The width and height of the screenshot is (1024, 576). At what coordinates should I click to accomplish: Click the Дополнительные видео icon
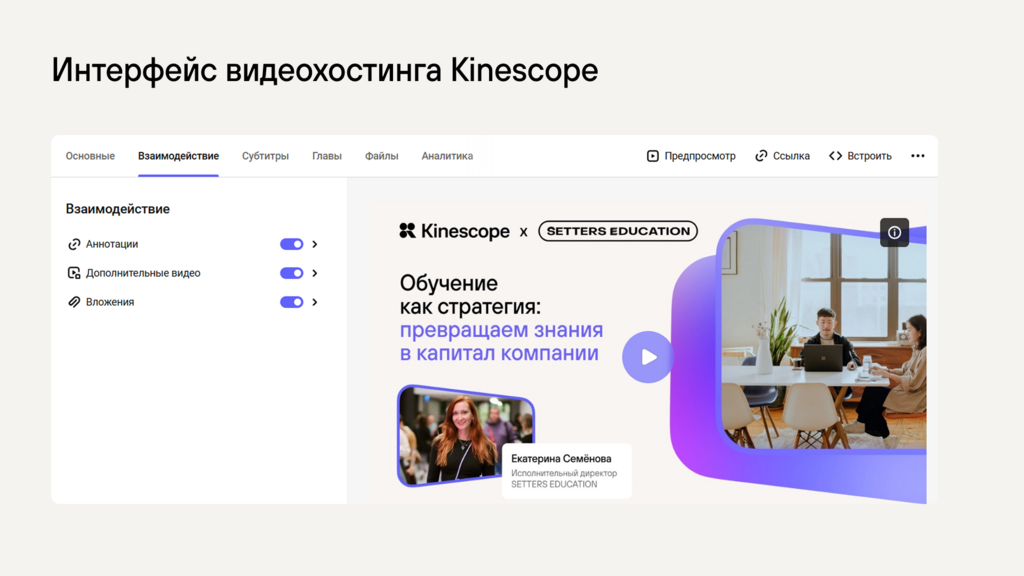74,273
